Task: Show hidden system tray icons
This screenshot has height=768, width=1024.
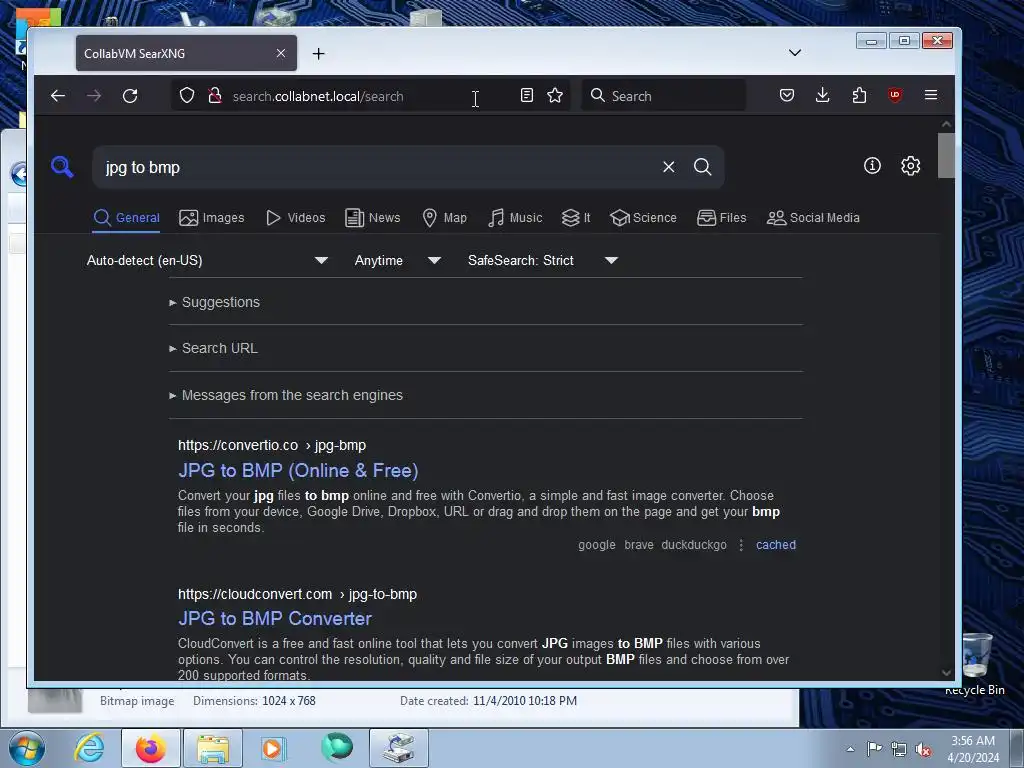Action: 850,749
